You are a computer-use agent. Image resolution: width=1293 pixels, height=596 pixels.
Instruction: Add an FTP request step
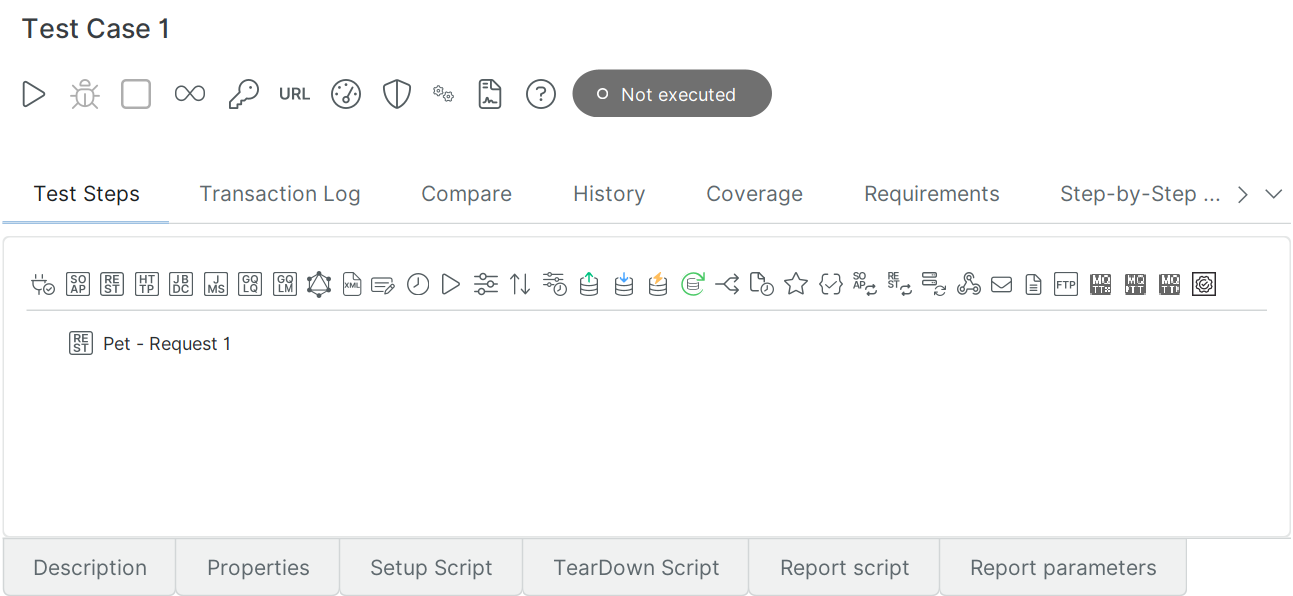coord(1066,284)
